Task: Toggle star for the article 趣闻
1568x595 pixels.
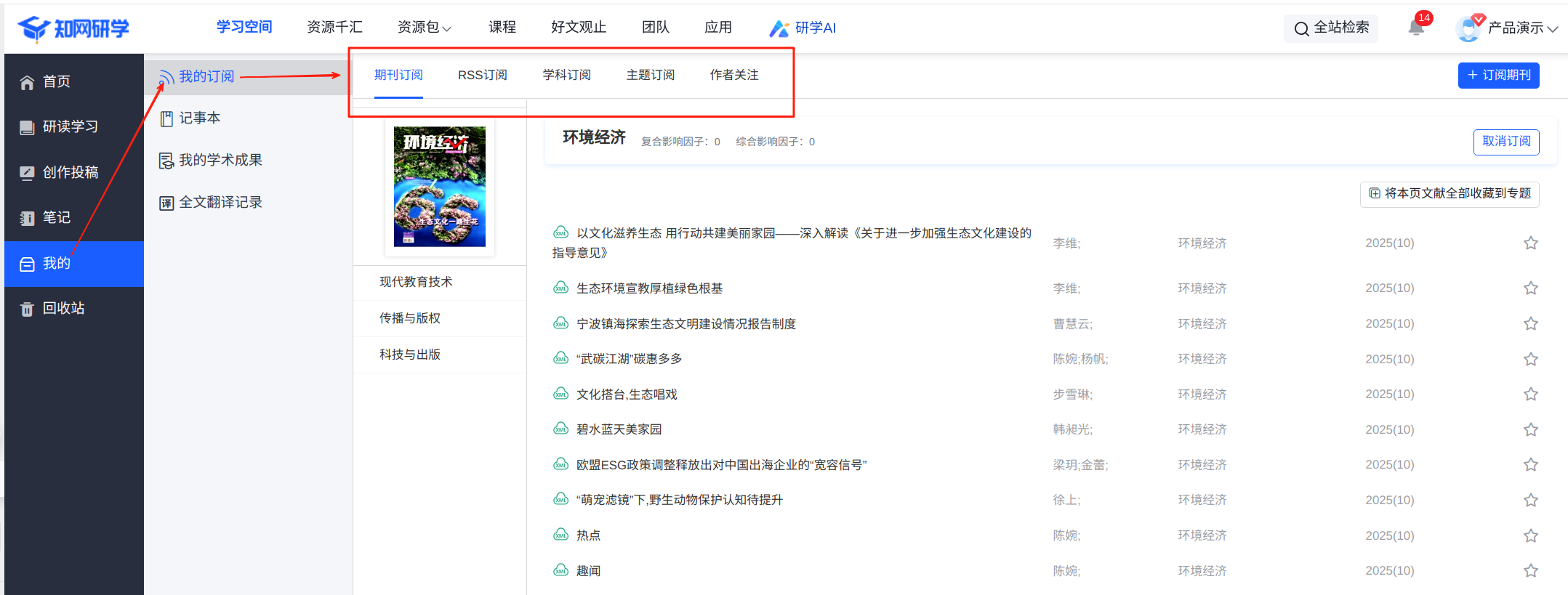Action: 1530,571
